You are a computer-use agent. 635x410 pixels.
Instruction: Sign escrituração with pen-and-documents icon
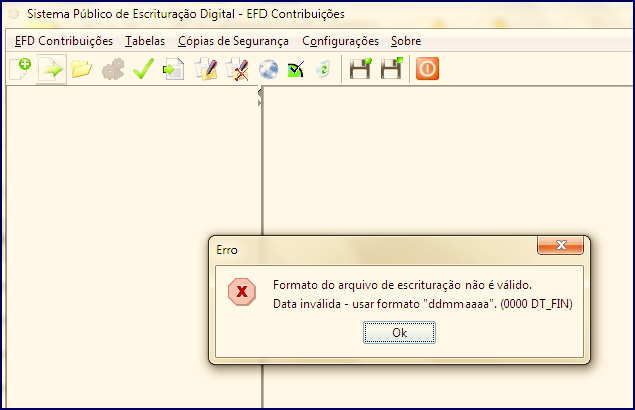click(206, 69)
